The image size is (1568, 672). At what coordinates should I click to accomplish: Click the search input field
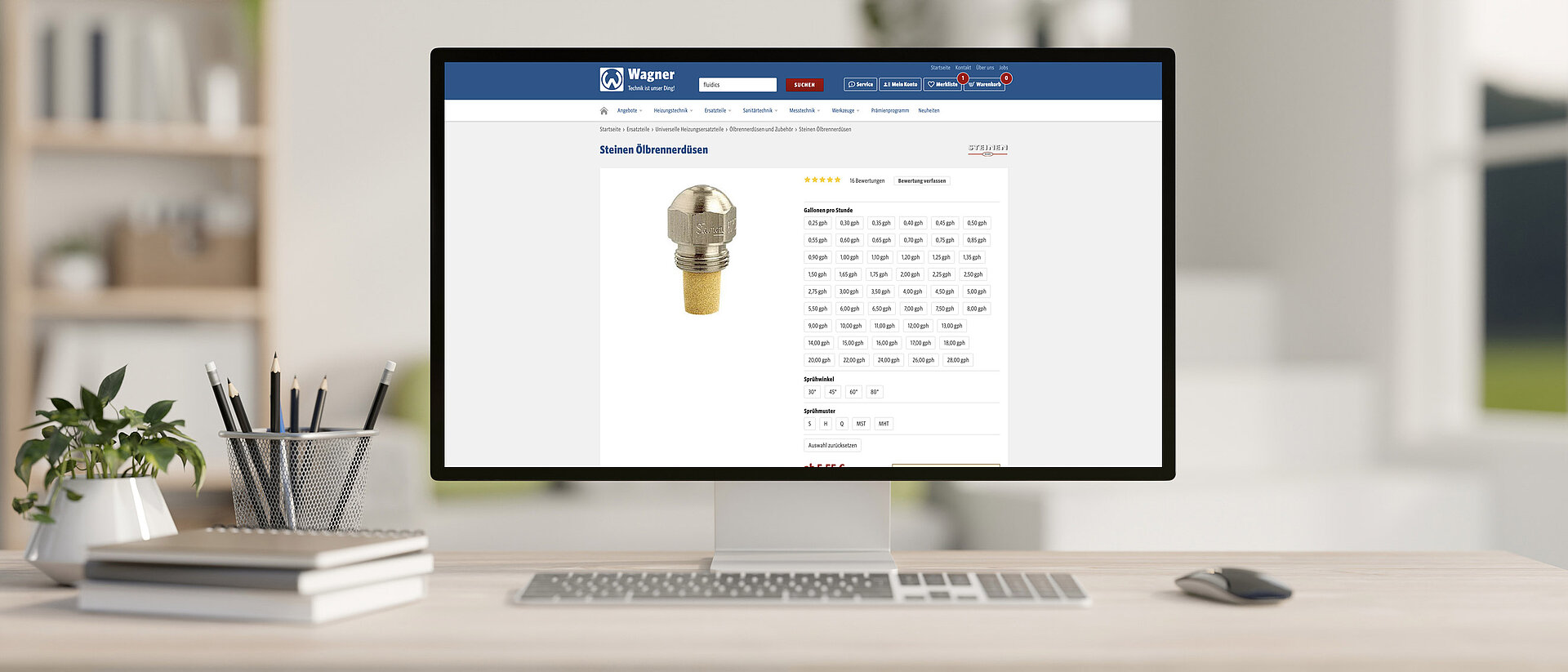[x=737, y=85]
